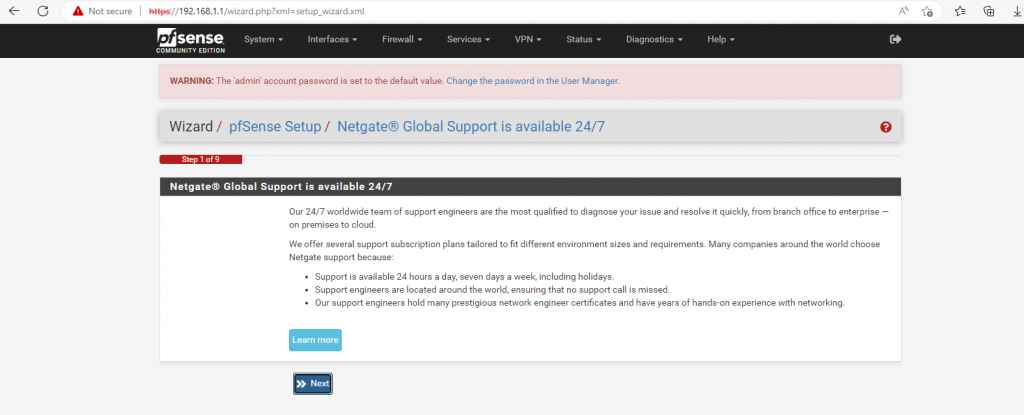
Task: Expand the Status menu
Action: click(584, 39)
